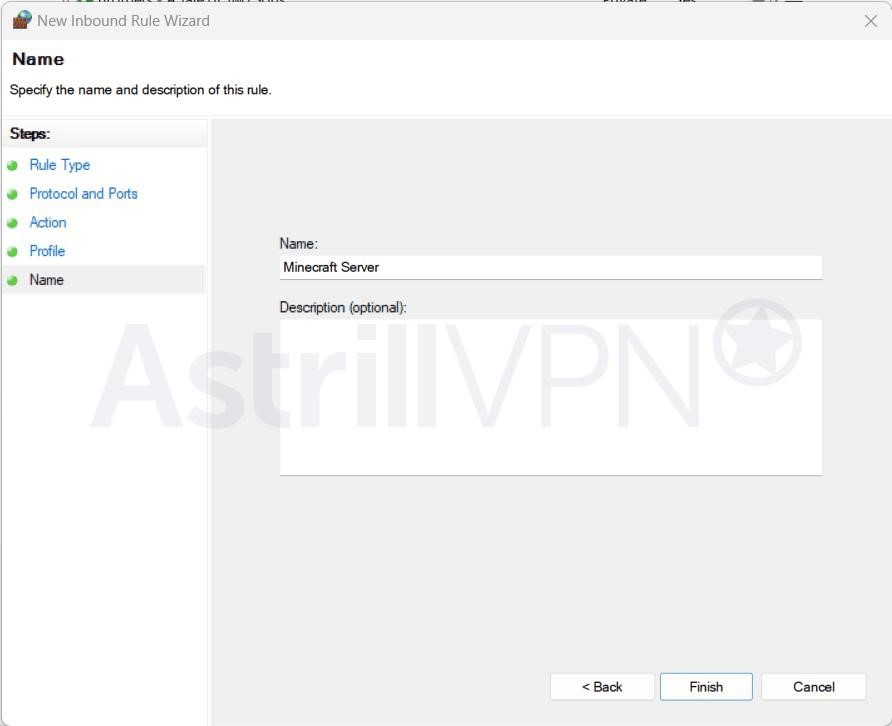Click inside the Description optional text area
Image resolution: width=892 pixels, height=726 pixels.
[550, 395]
